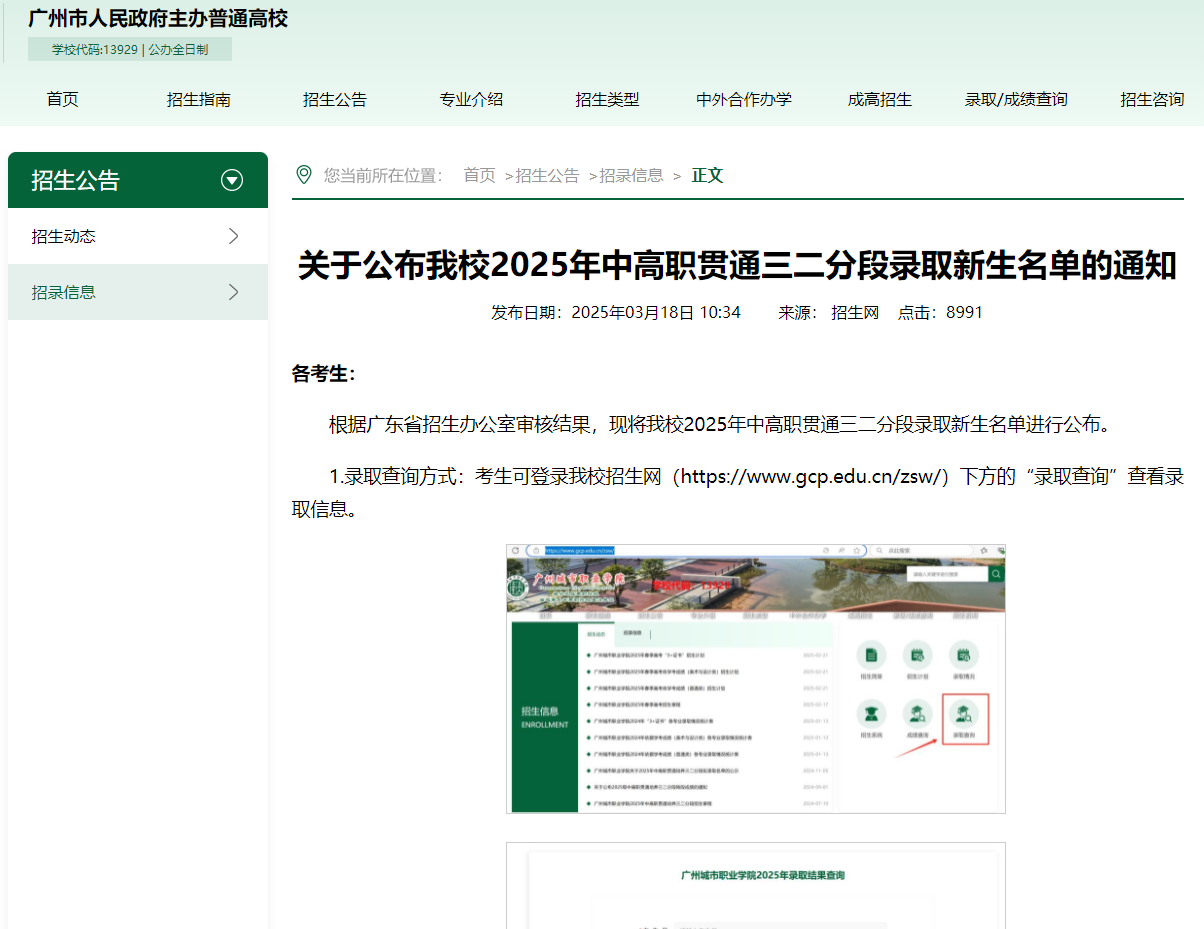Select the 招生计划 calendar icon

916,655
